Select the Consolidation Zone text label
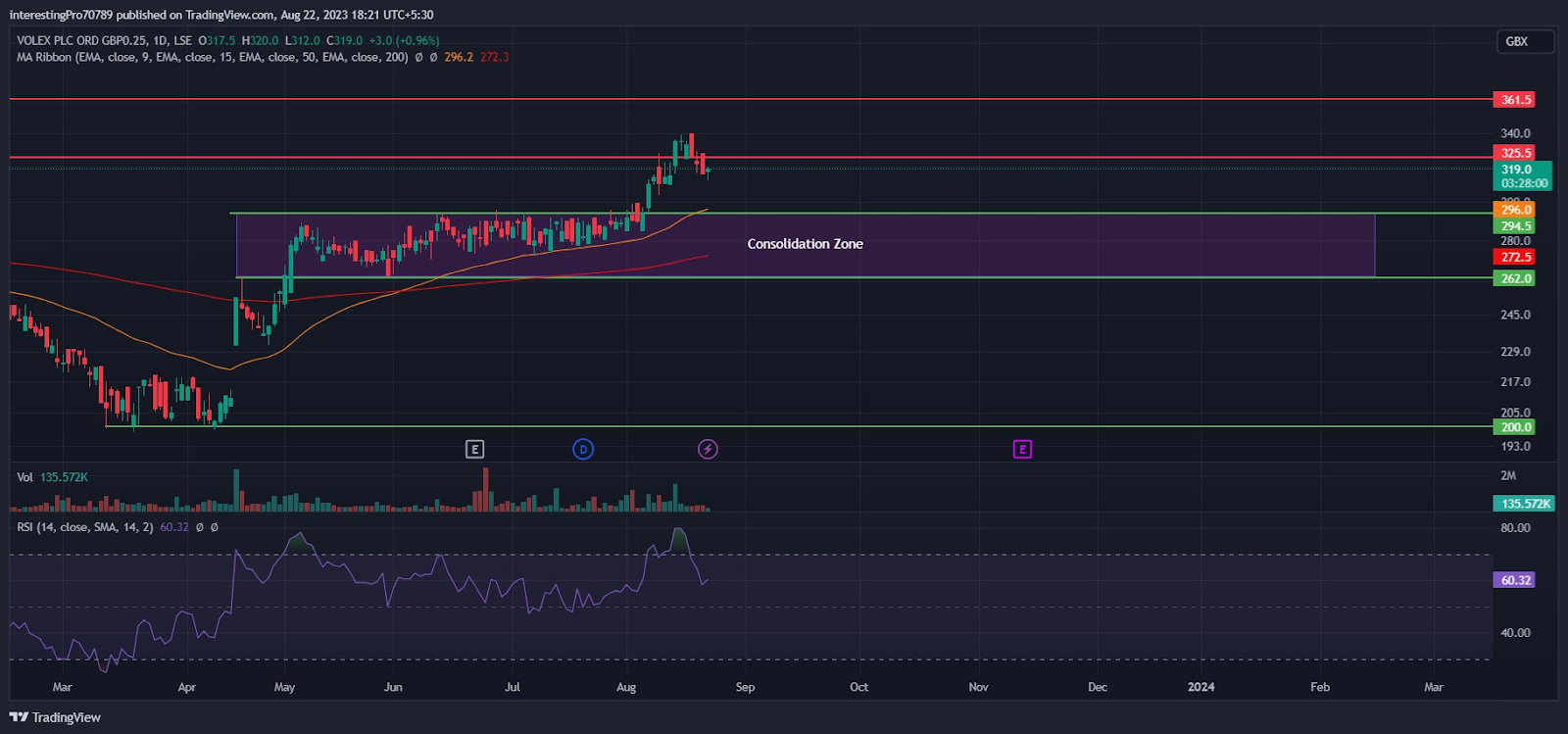This screenshot has height=734, width=1568. tap(806, 244)
